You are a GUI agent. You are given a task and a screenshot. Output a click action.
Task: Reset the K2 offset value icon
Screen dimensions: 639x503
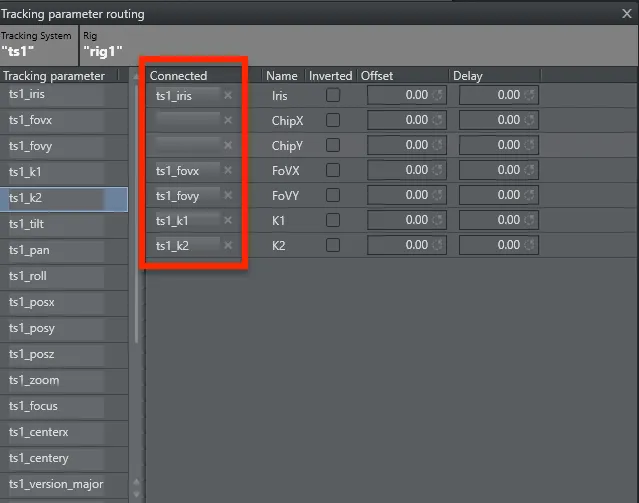pyautogui.click(x=438, y=245)
